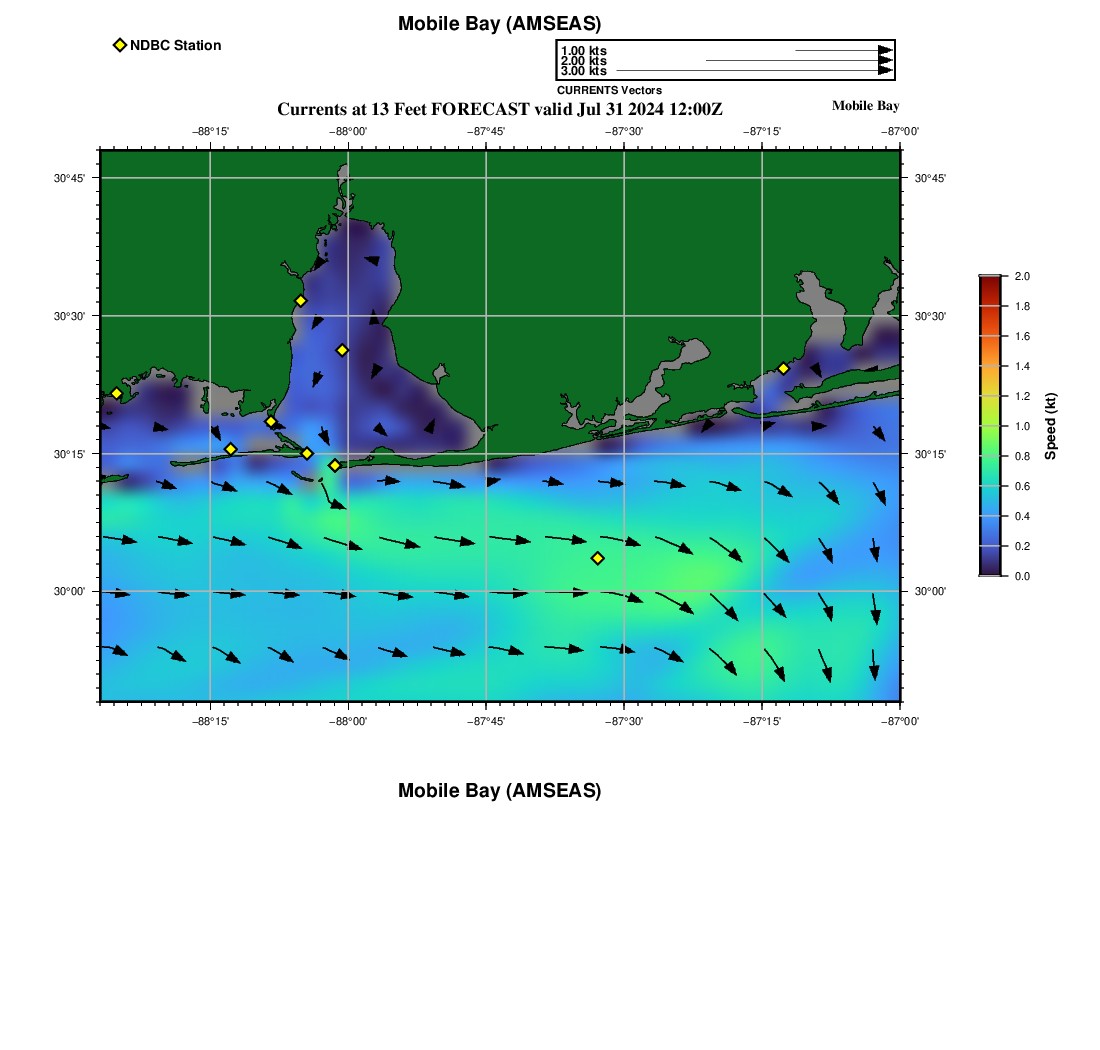Click the NDBC station nearest the -88°15' gridline

click(x=230, y=449)
